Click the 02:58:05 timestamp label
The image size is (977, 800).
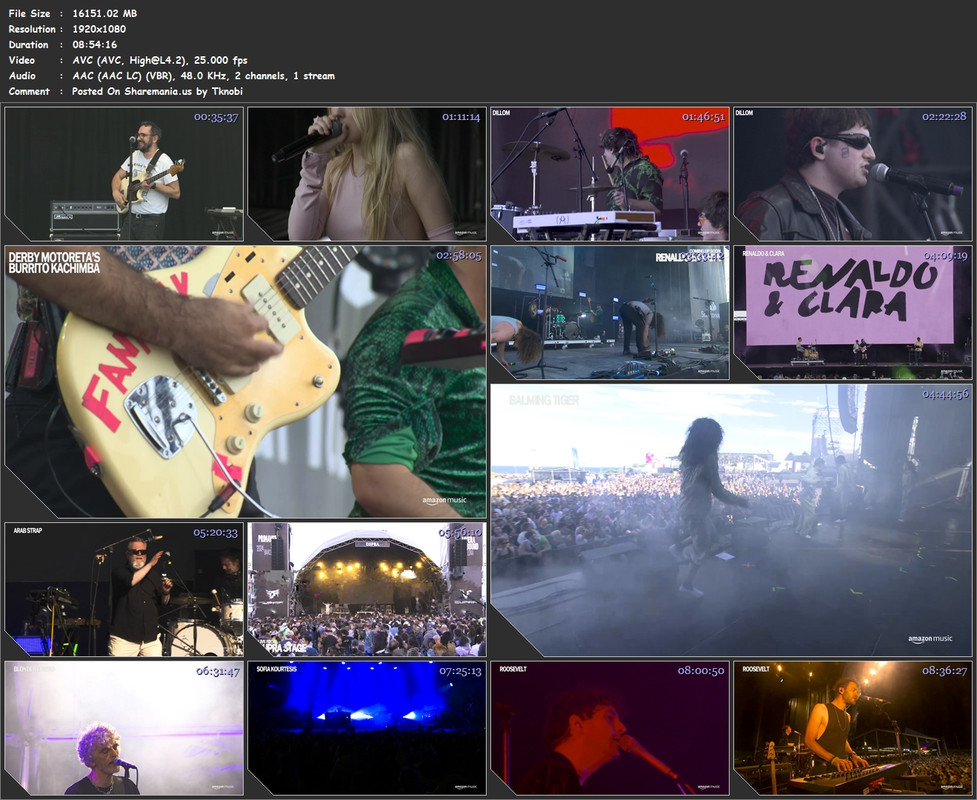[459, 255]
